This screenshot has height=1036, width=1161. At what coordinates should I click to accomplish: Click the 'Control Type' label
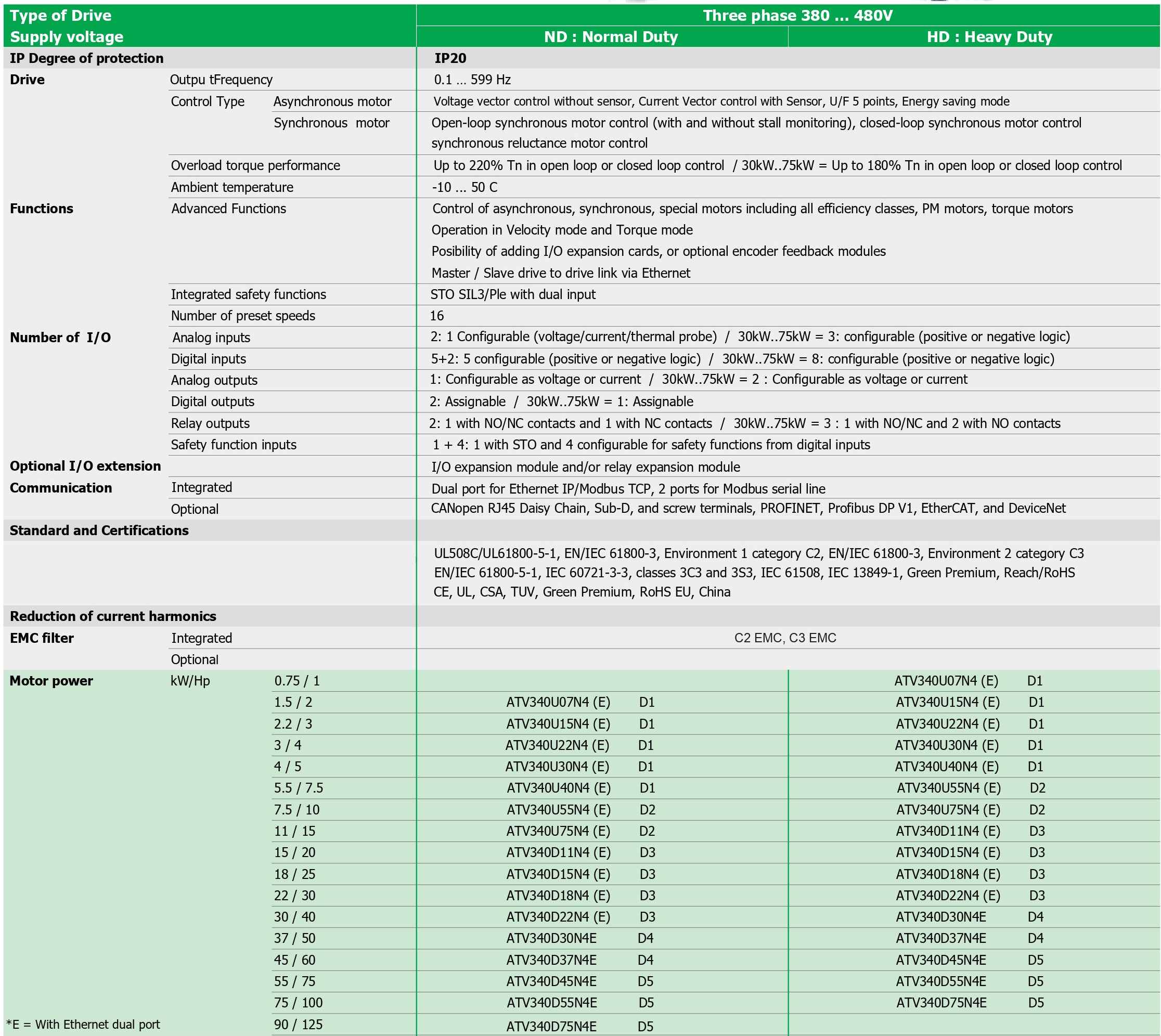pos(207,101)
